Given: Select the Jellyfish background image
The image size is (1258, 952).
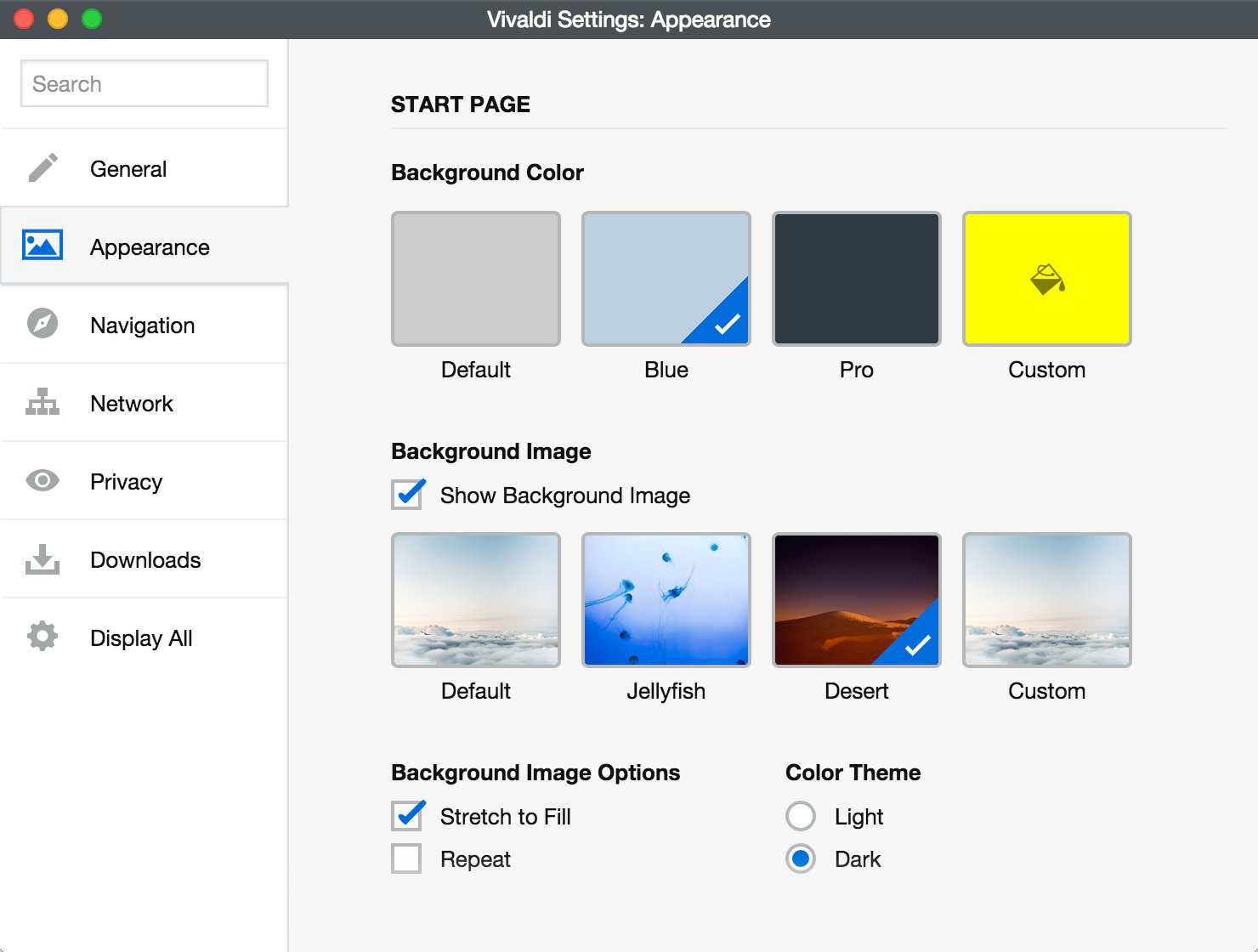Looking at the screenshot, I should (666, 600).
